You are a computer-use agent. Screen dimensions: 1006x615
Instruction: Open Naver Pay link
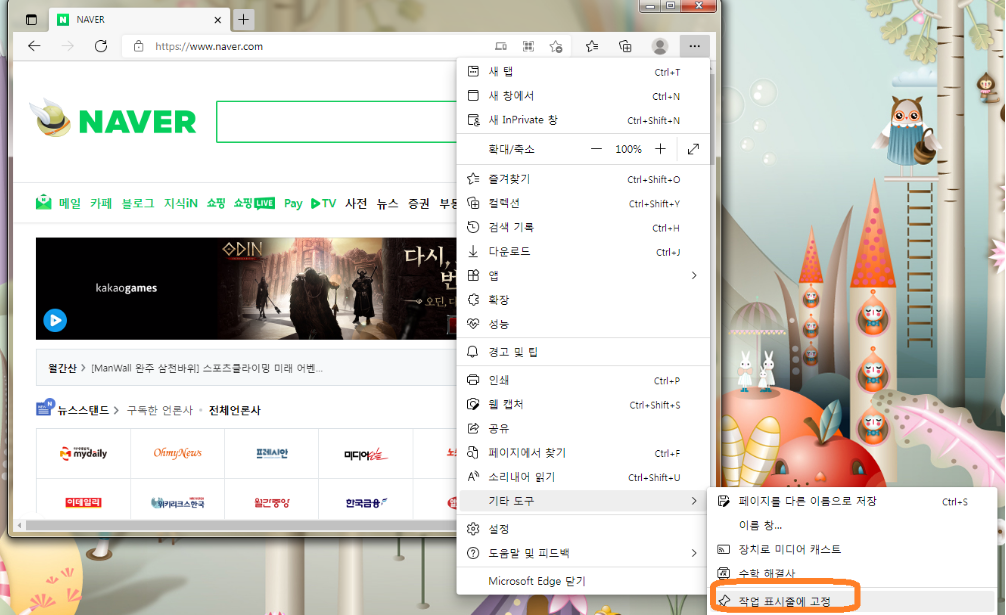(x=293, y=203)
